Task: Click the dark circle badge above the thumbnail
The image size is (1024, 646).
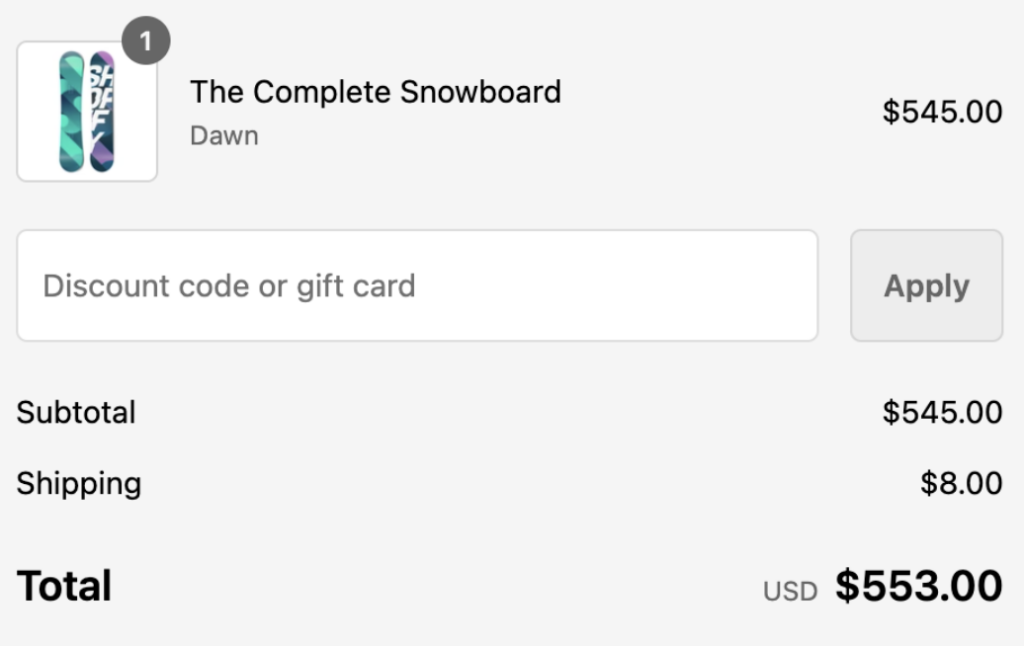Action: pyautogui.click(x=144, y=38)
